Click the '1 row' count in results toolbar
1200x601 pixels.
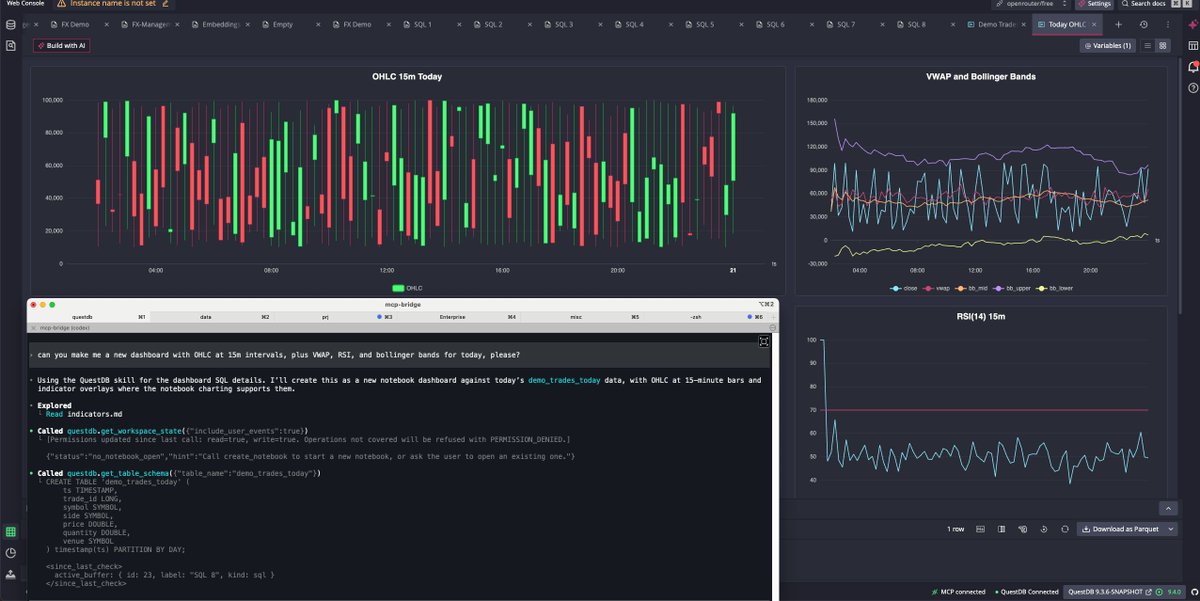point(956,529)
